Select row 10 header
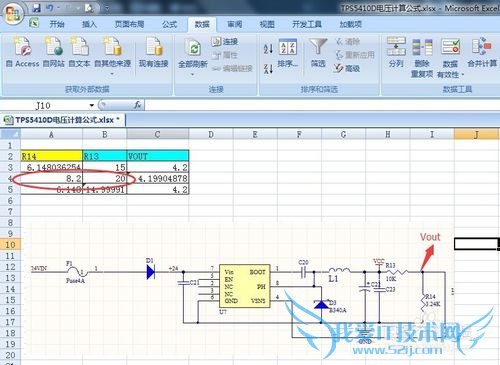The width and height of the screenshot is (500, 365). tap(10, 244)
